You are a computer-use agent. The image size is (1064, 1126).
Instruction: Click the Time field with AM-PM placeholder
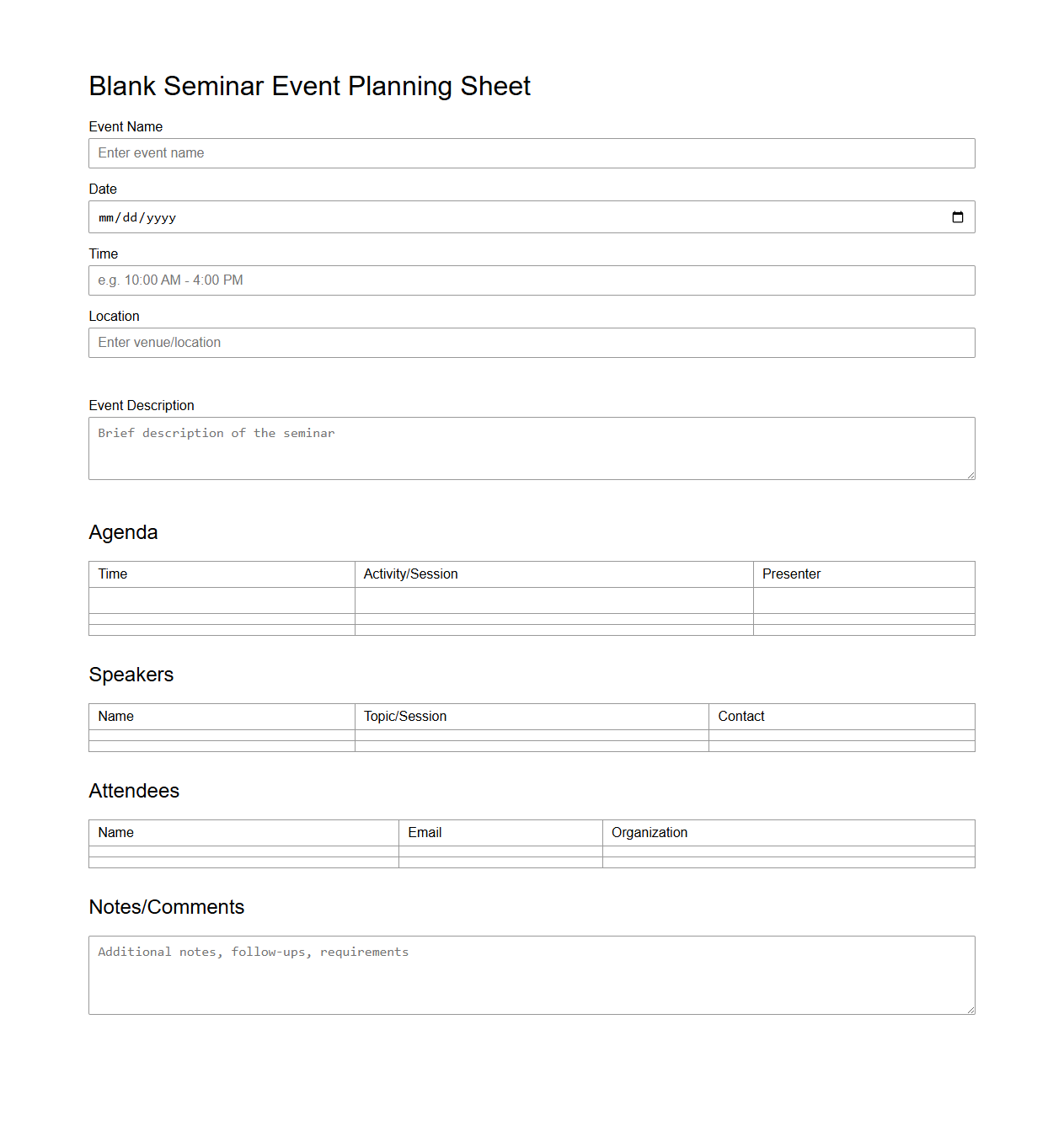(x=531, y=280)
